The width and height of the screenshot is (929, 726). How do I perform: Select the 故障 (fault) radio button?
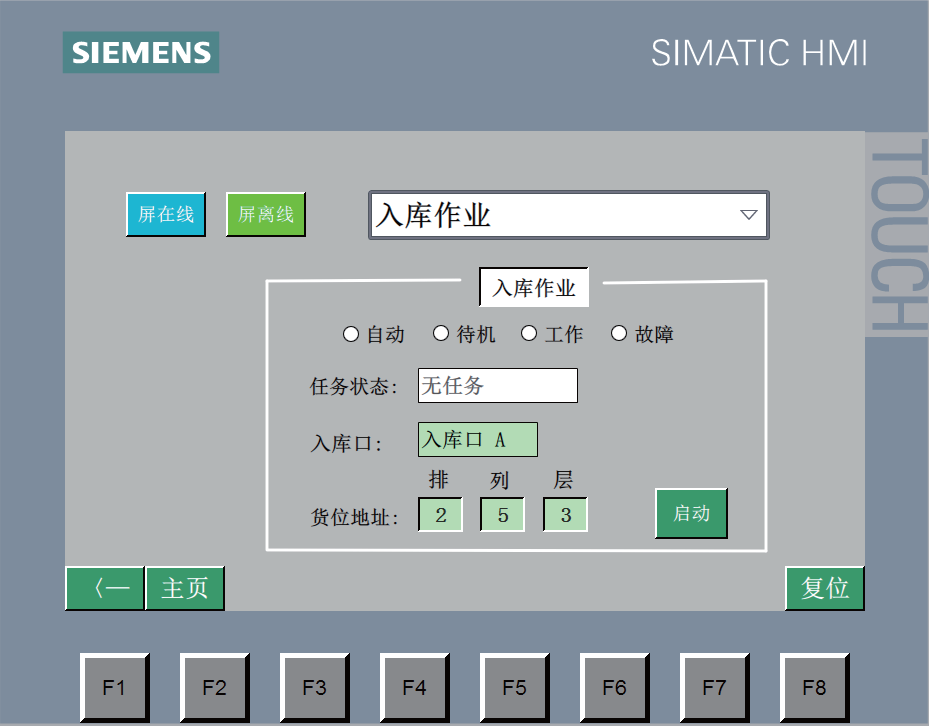pos(619,333)
